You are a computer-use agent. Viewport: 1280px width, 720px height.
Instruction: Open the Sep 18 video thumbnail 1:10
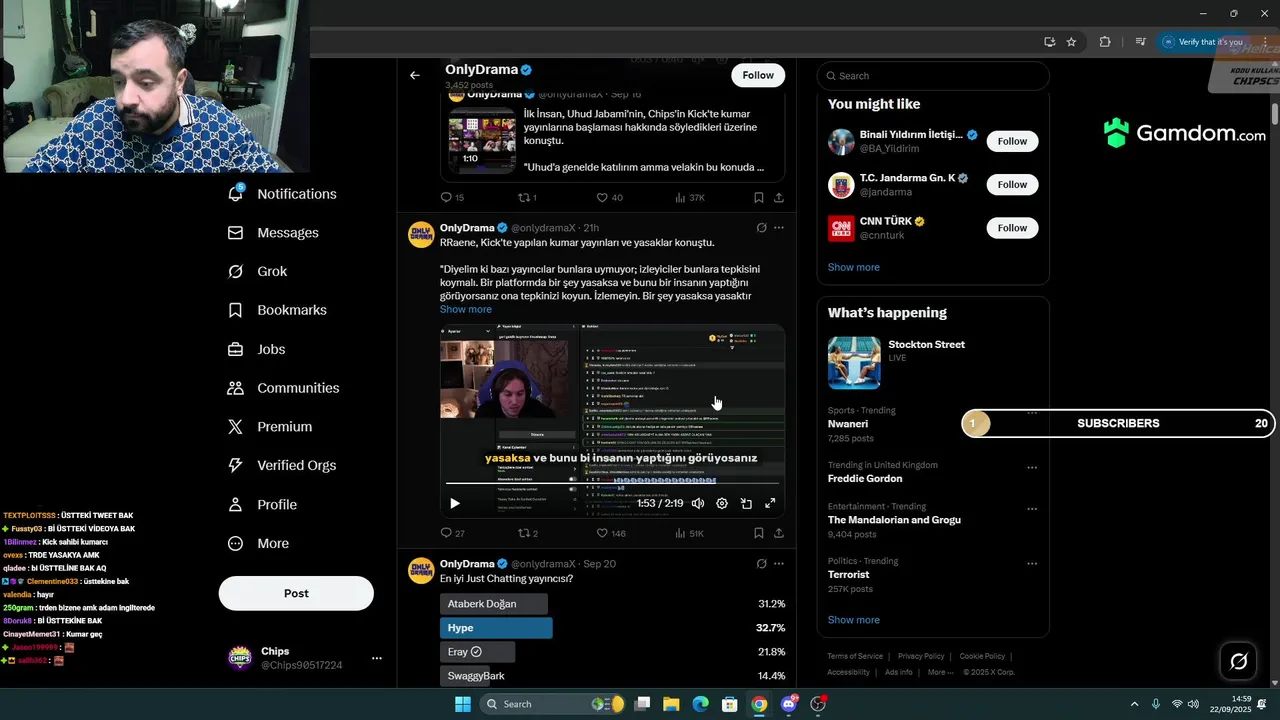482,139
